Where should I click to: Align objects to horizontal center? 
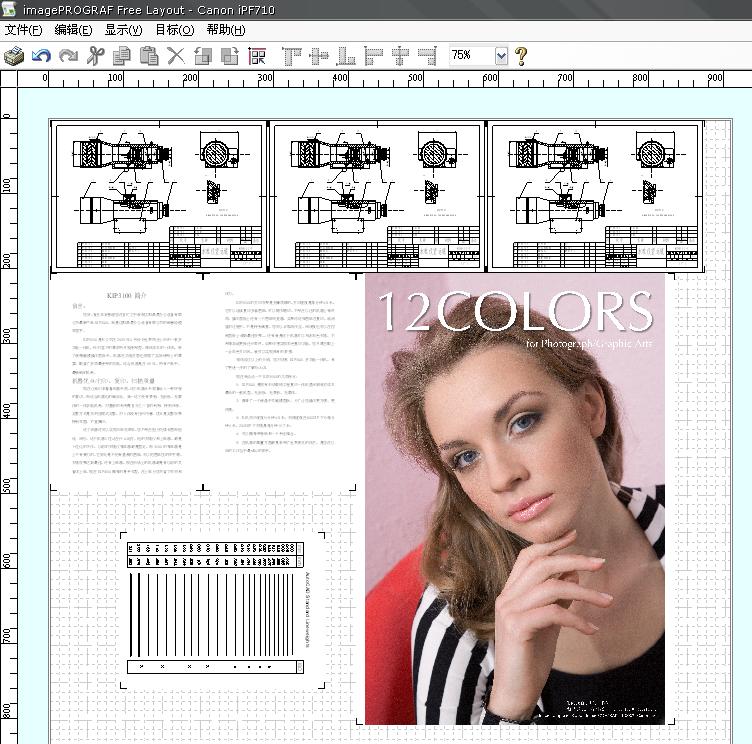400,56
